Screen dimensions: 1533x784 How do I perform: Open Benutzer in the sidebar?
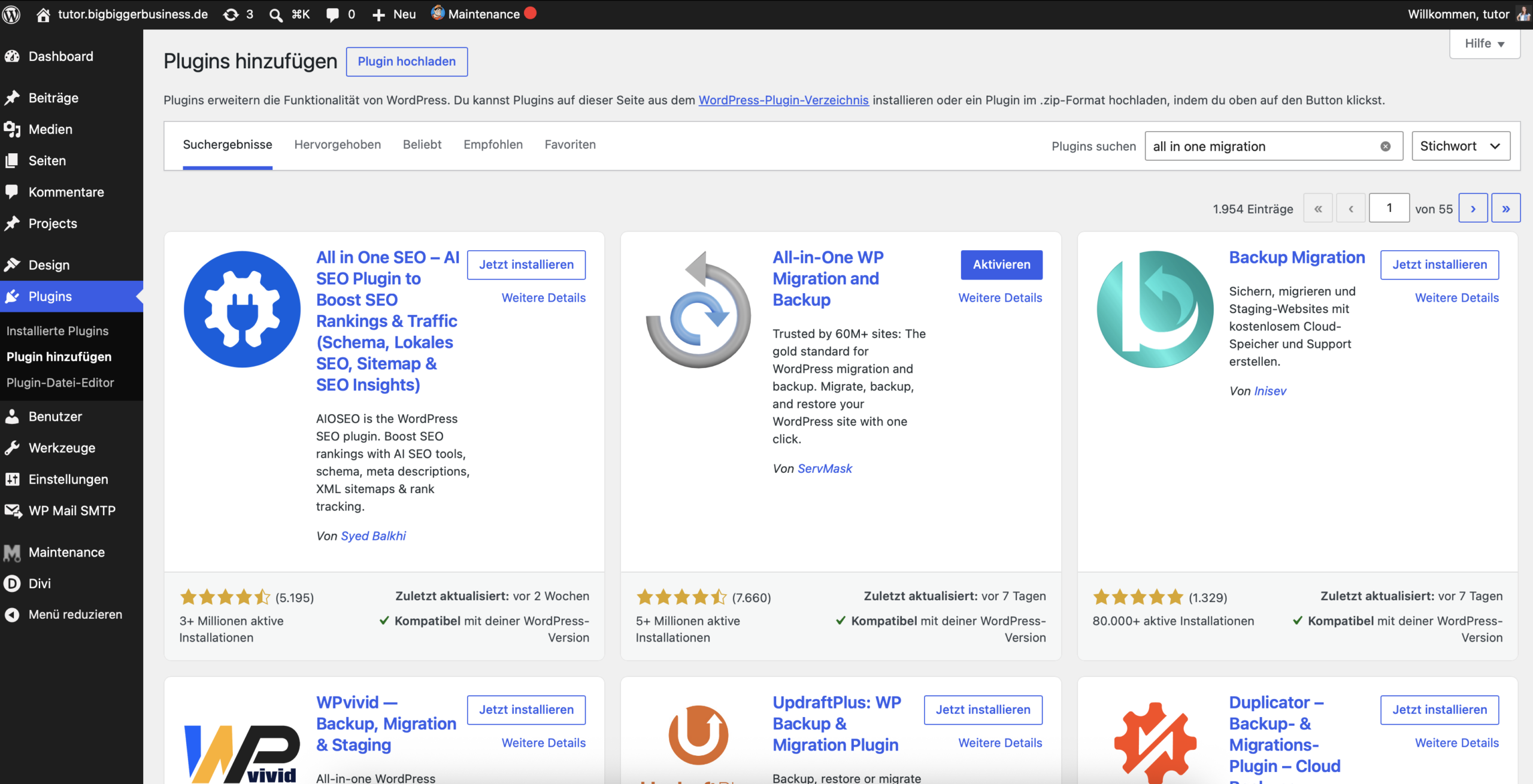[55, 417]
